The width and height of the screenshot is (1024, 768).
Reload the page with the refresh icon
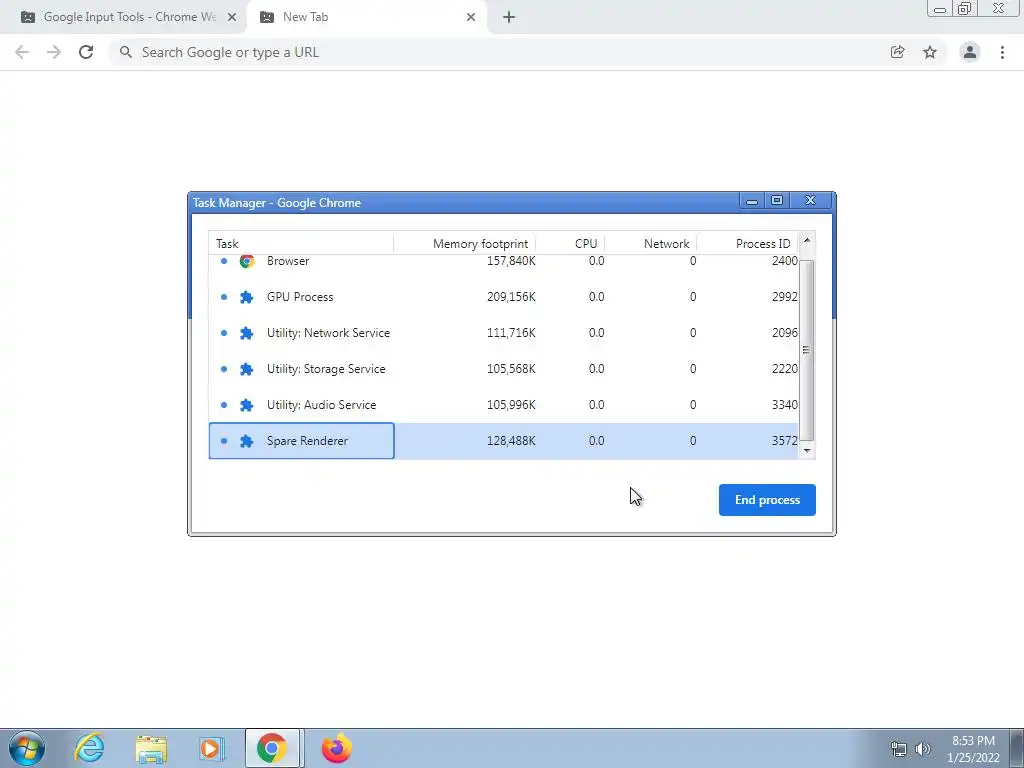point(86,52)
